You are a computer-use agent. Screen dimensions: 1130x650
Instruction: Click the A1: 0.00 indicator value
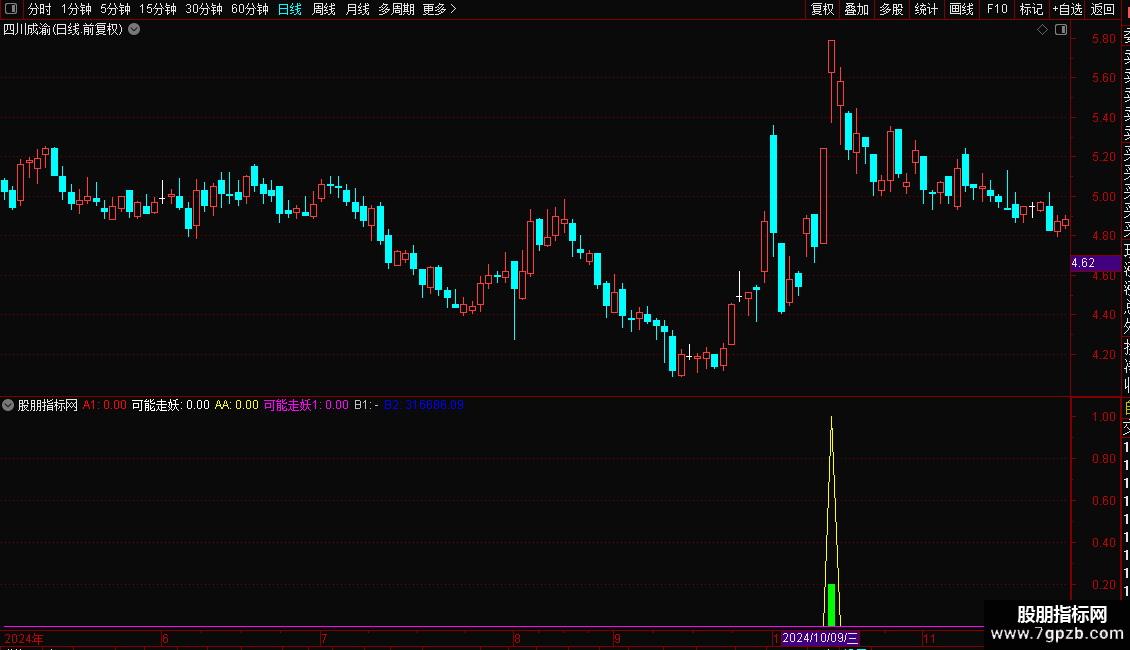click(104, 405)
